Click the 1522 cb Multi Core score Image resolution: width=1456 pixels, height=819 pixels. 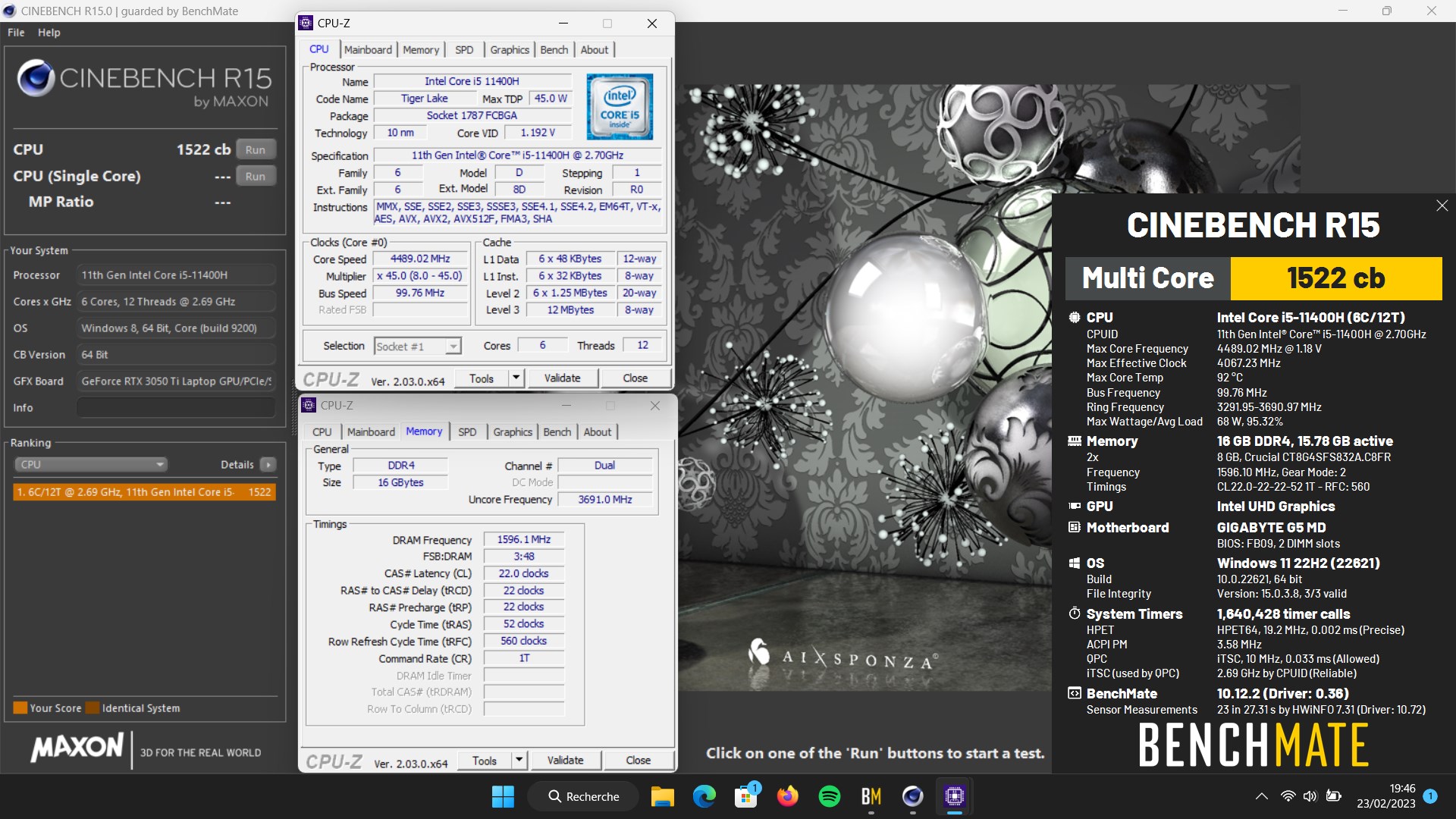pyautogui.click(x=1336, y=278)
